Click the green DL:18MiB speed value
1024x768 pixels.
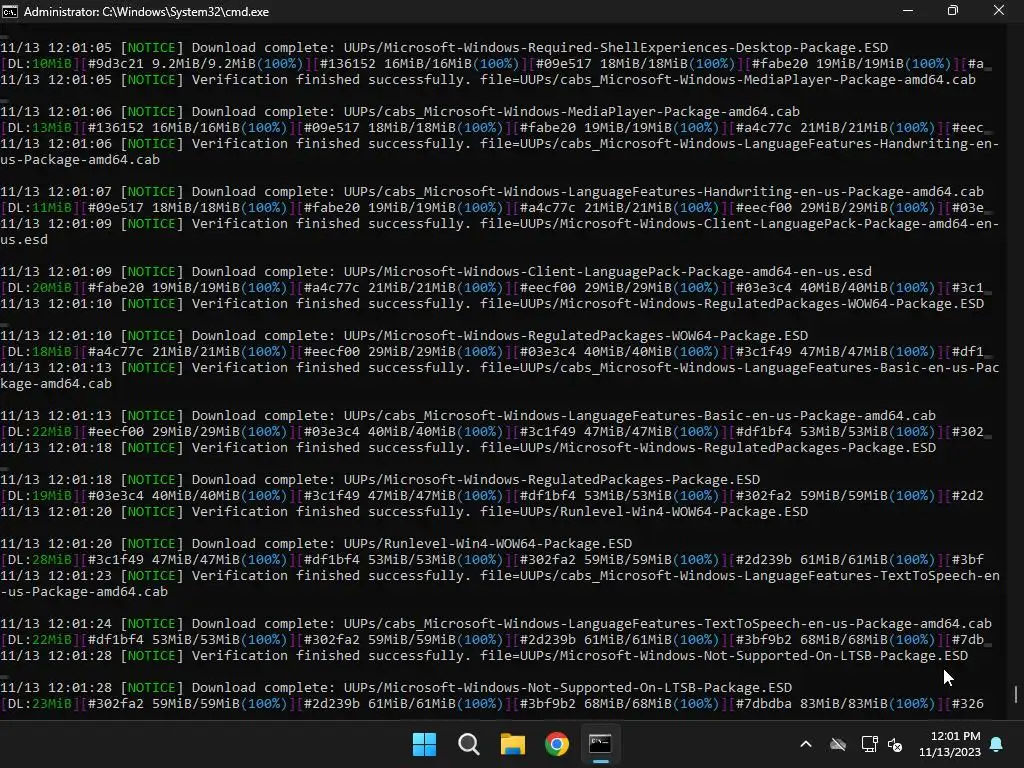(52, 351)
